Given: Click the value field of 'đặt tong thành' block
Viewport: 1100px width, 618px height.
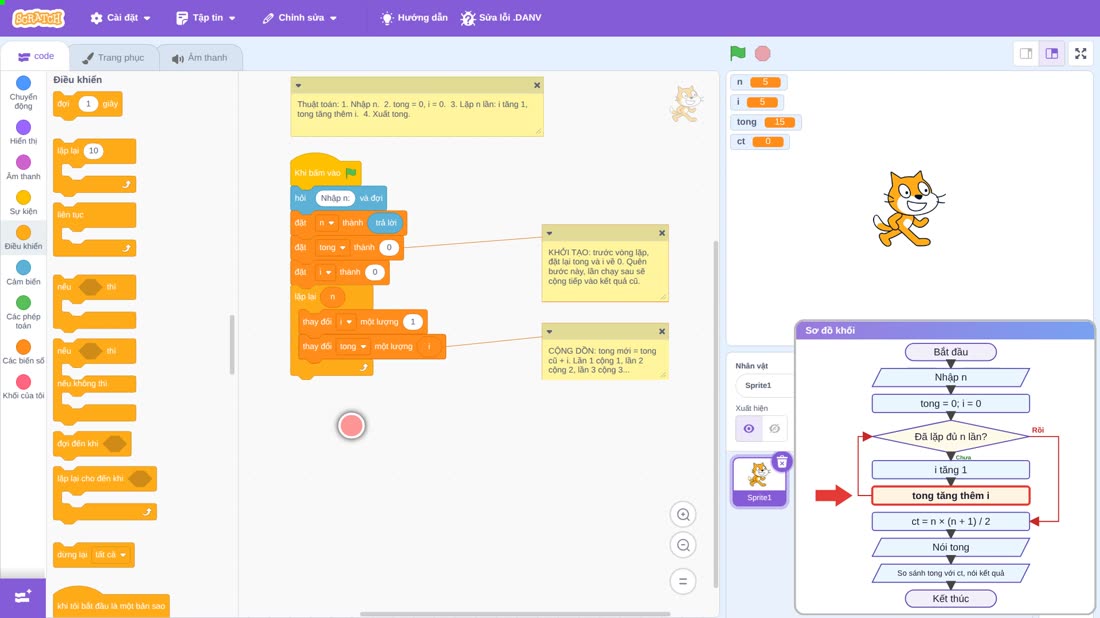Looking at the screenshot, I should point(389,248).
